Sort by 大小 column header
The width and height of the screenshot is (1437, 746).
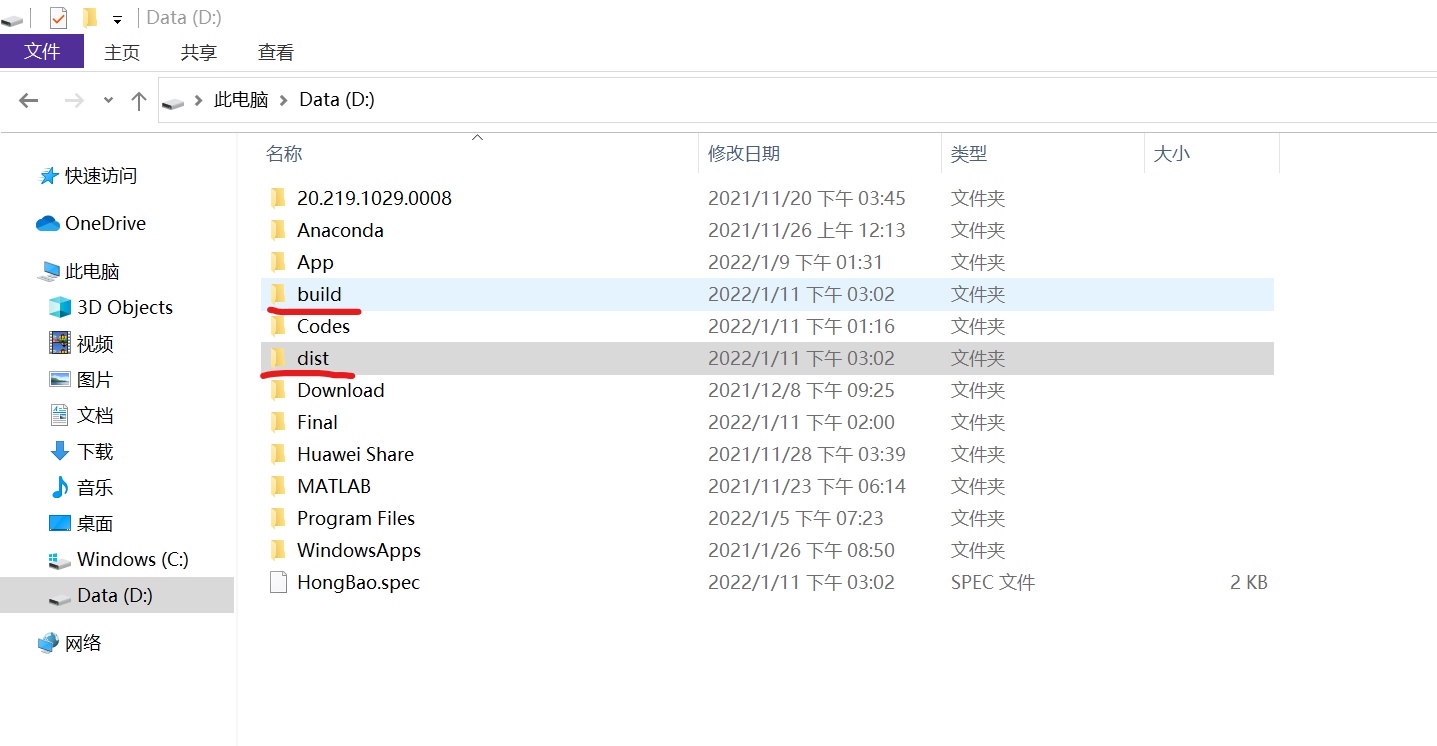[x=1172, y=154]
